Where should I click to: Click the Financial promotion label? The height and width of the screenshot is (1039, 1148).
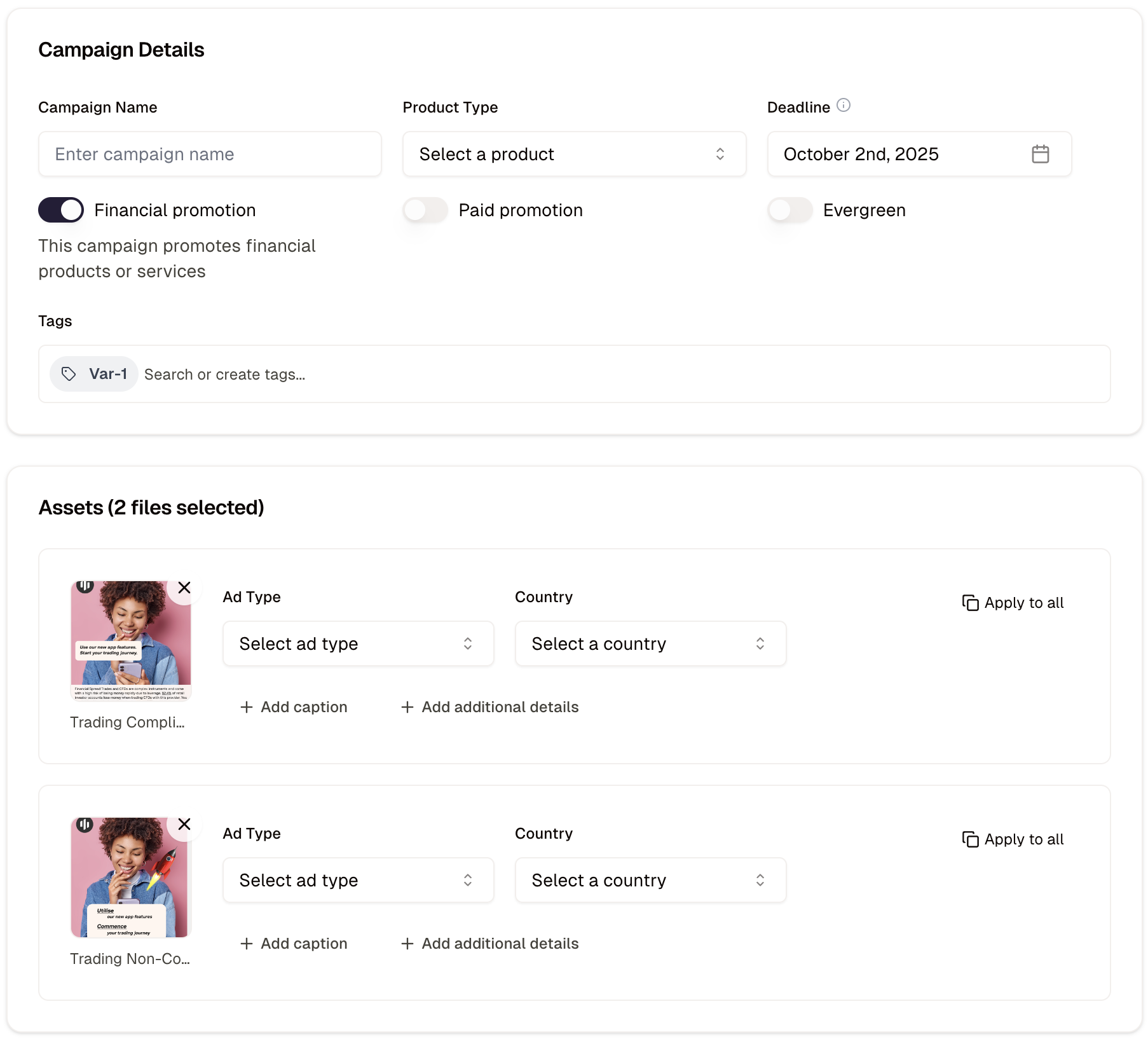(175, 210)
